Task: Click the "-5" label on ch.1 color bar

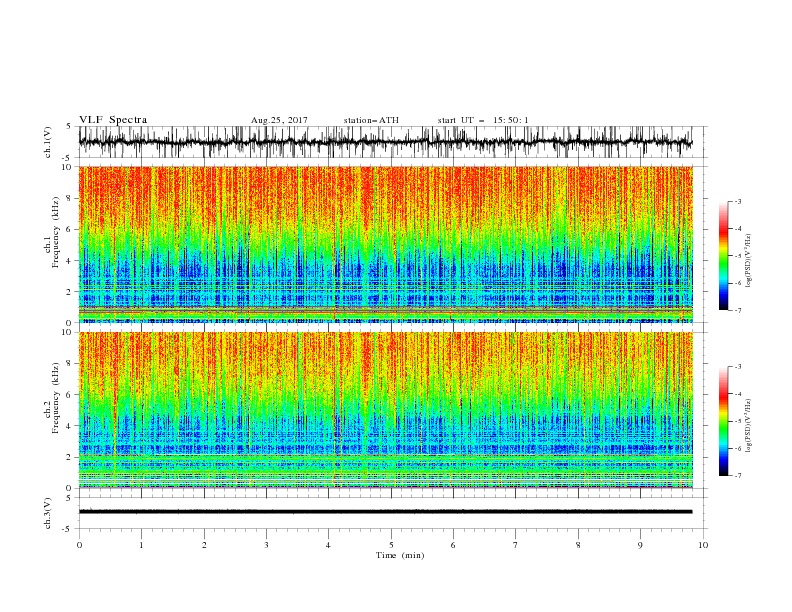Action: pyautogui.click(x=738, y=256)
